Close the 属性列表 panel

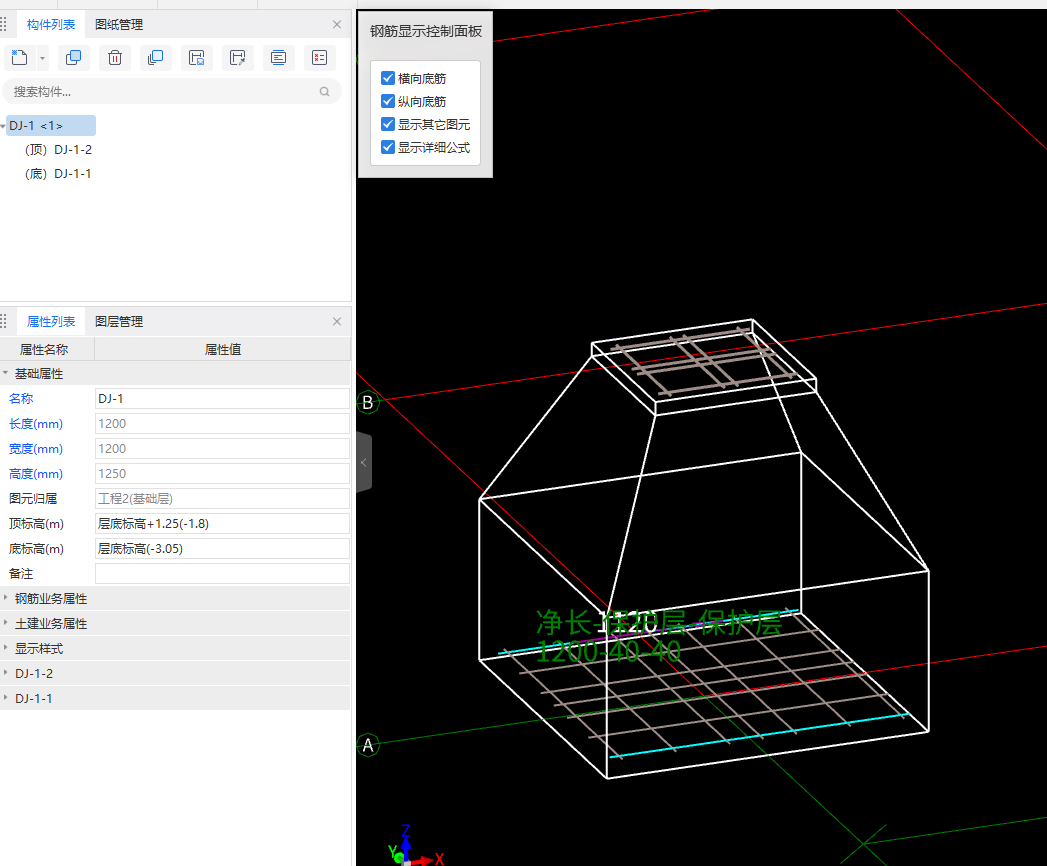[337, 322]
